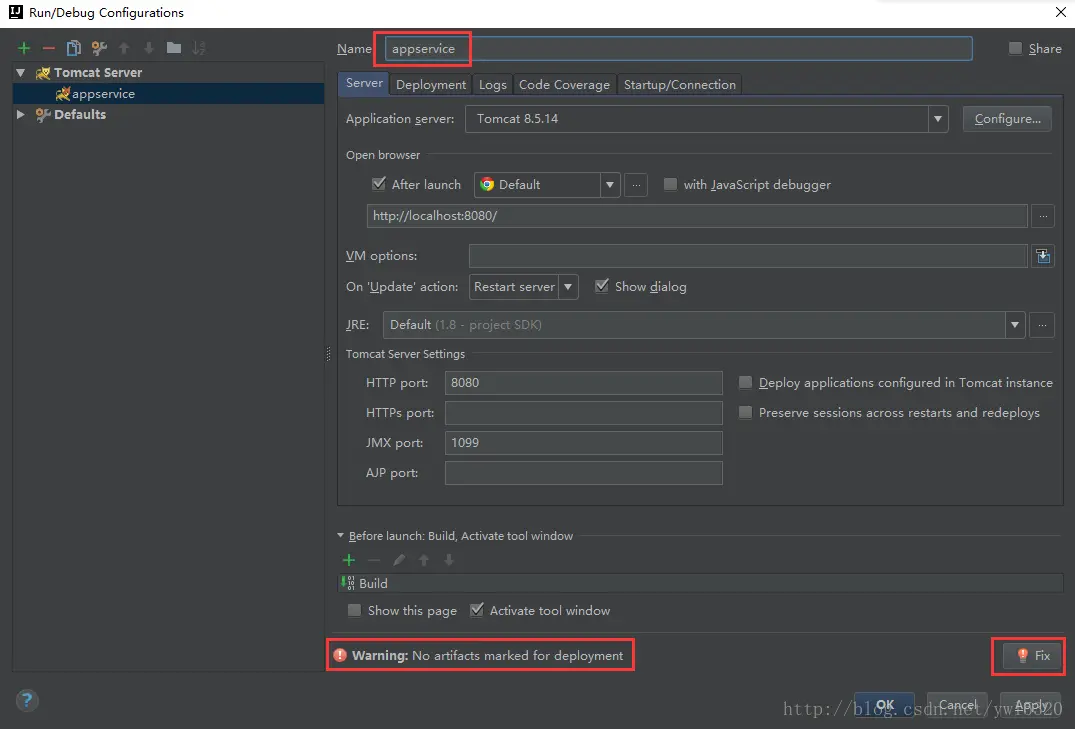Add before-launch task with green plus
Viewport: 1075px width, 729px height.
pos(349,560)
